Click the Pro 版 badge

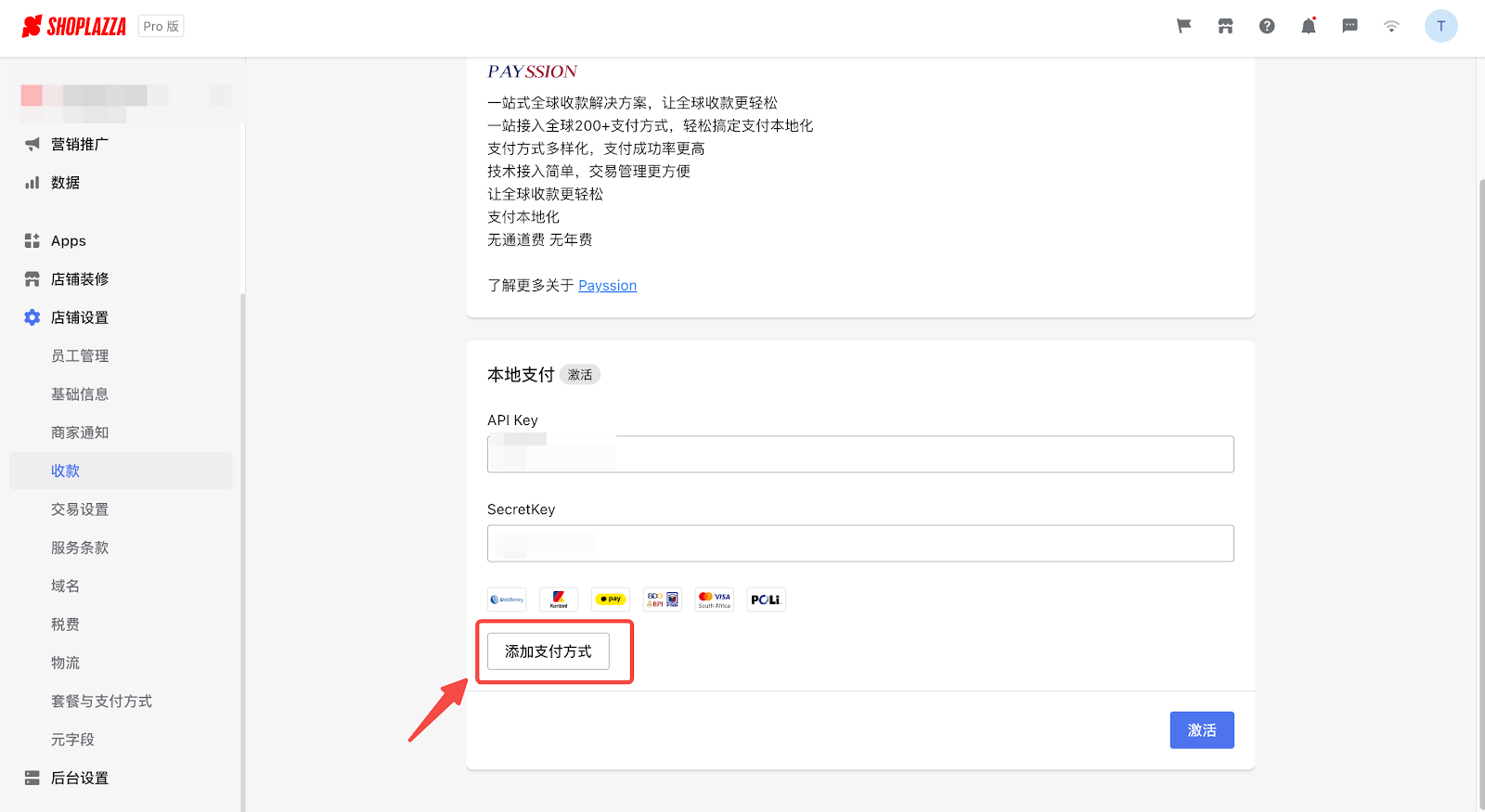tap(161, 26)
